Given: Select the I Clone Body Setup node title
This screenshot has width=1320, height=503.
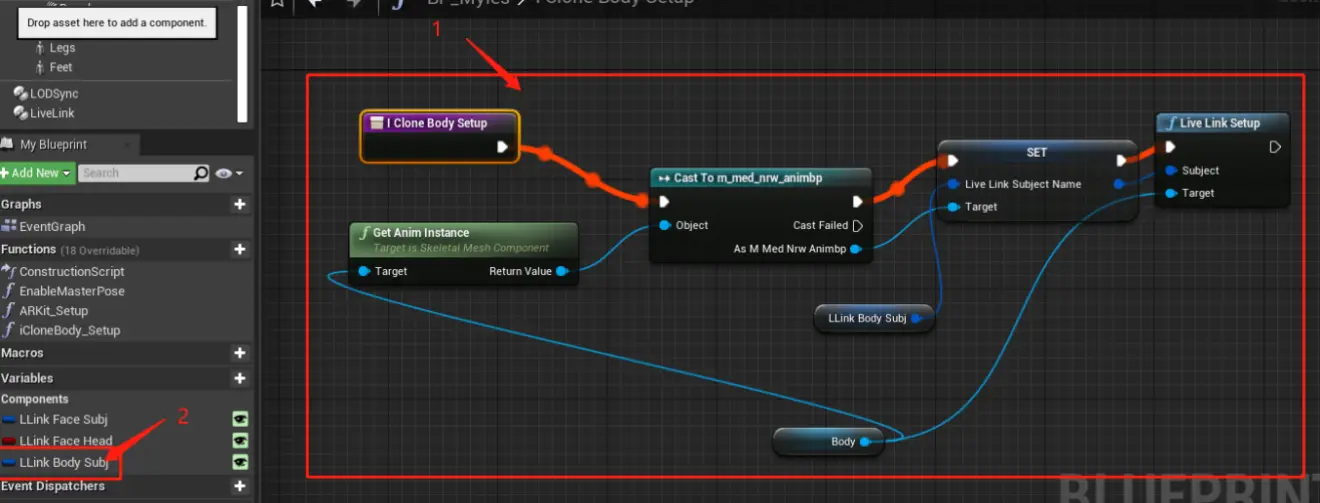Looking at the screenshot, I should pos(437,123).
